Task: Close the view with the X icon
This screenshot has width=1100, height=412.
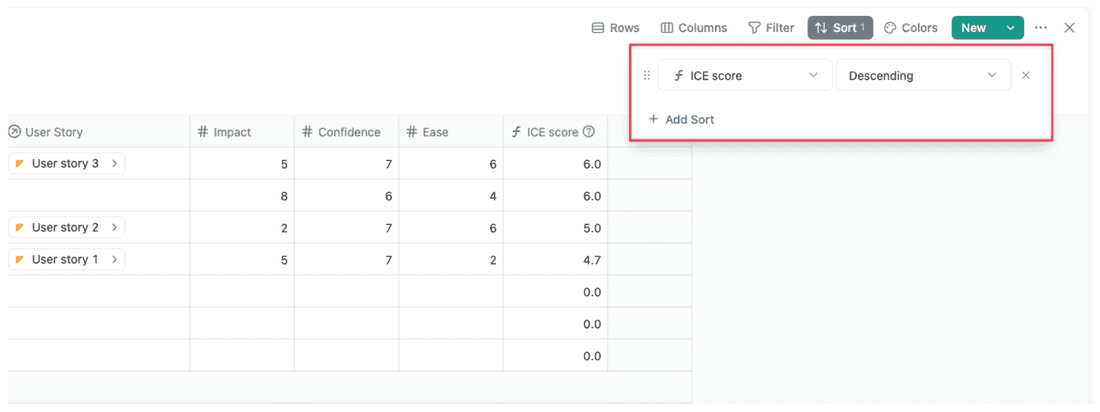Action: click(1069, 28)
